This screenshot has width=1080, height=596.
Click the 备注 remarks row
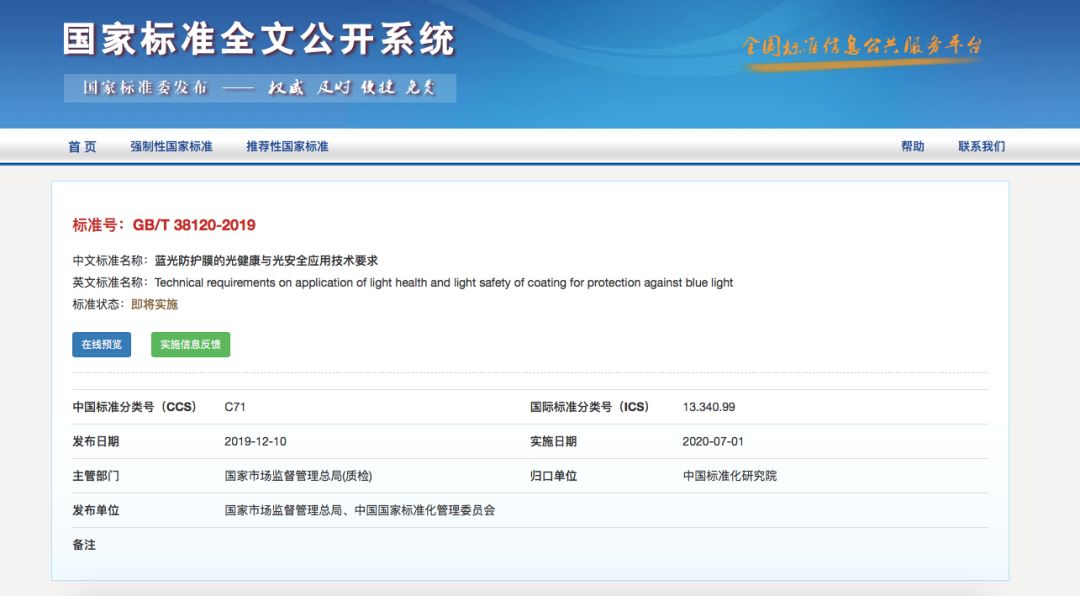point(530,545)
